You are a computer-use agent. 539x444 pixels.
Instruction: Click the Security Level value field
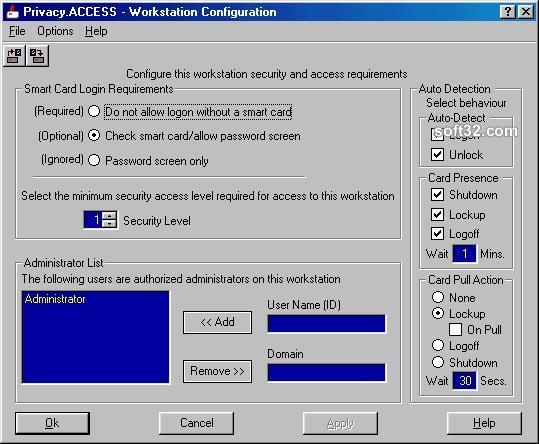[x=94, y=220]
